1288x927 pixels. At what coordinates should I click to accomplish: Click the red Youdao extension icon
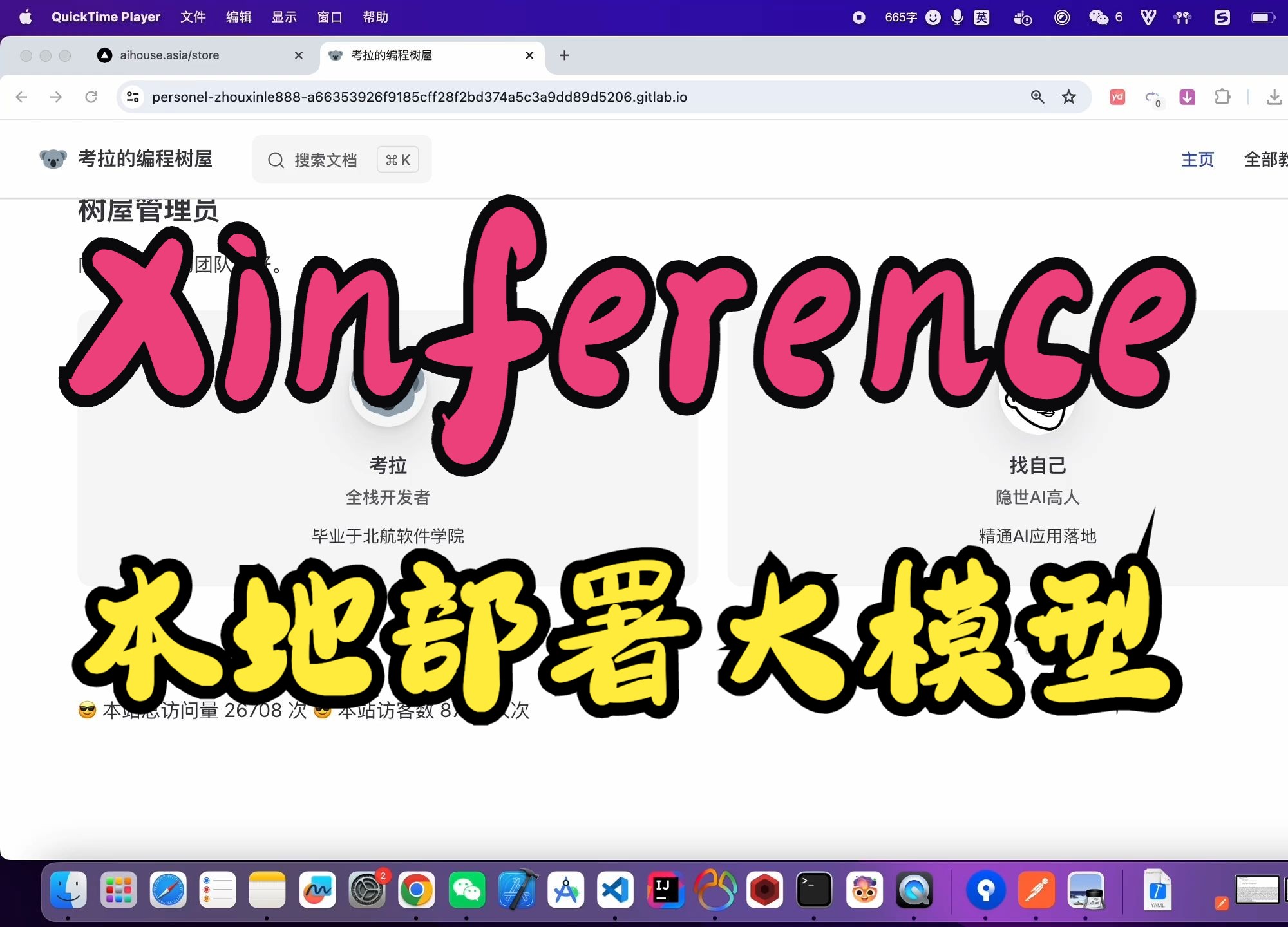pos(1117,97)
